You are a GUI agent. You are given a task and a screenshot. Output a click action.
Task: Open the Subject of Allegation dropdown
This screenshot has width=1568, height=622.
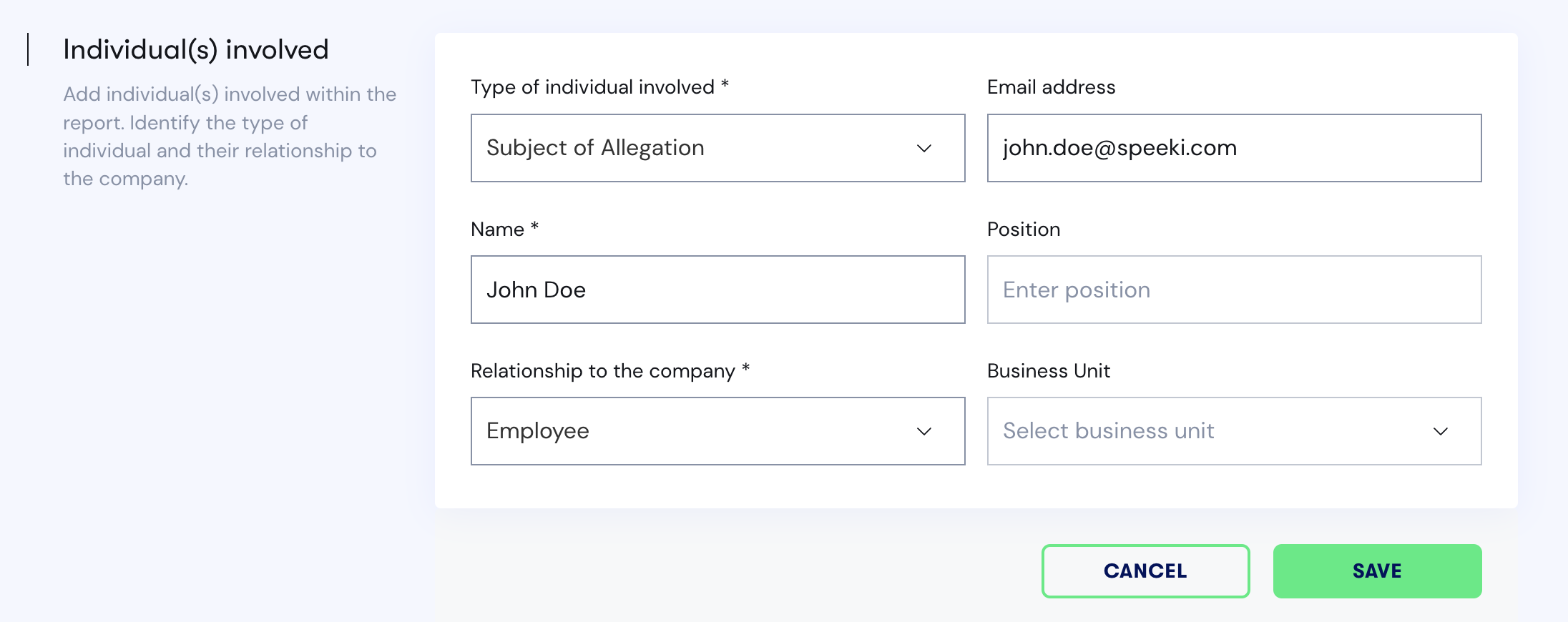coord(718,148)
